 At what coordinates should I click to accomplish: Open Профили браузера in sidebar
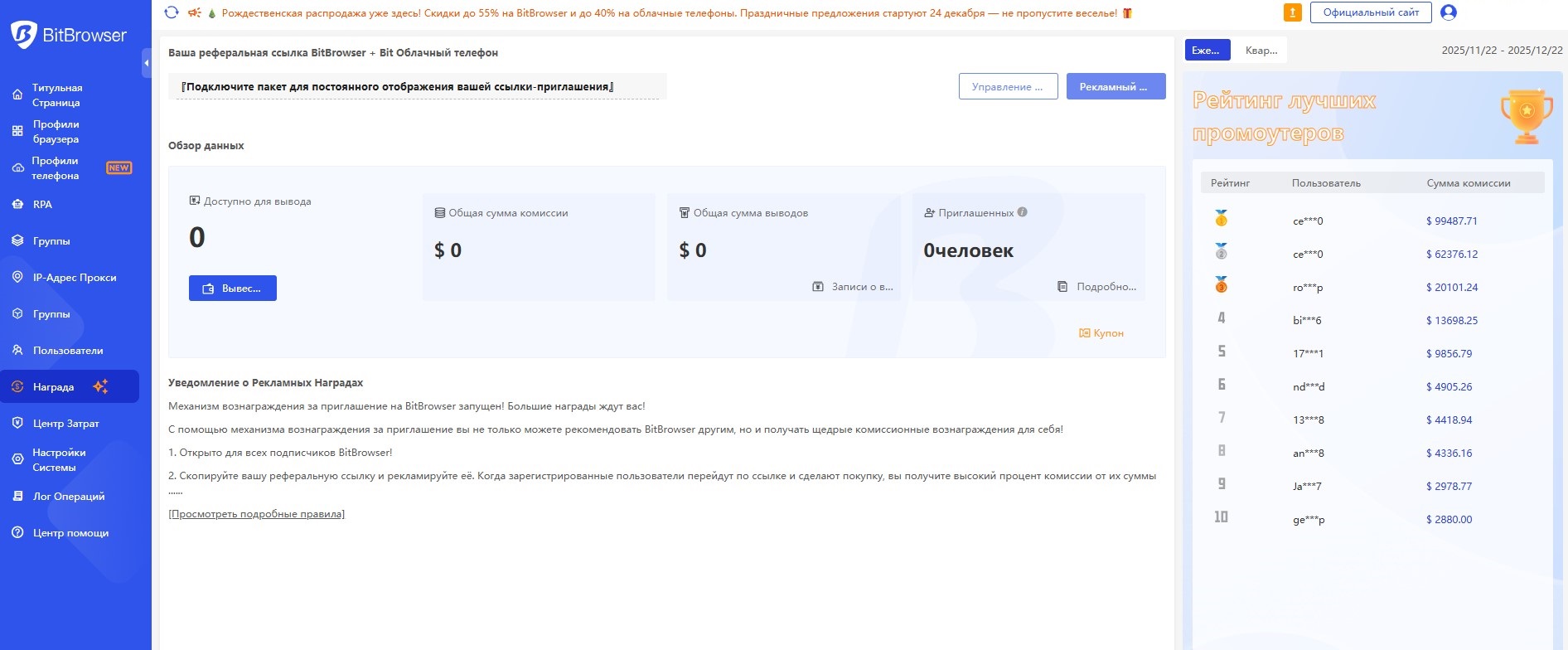(x=56, y=132)
